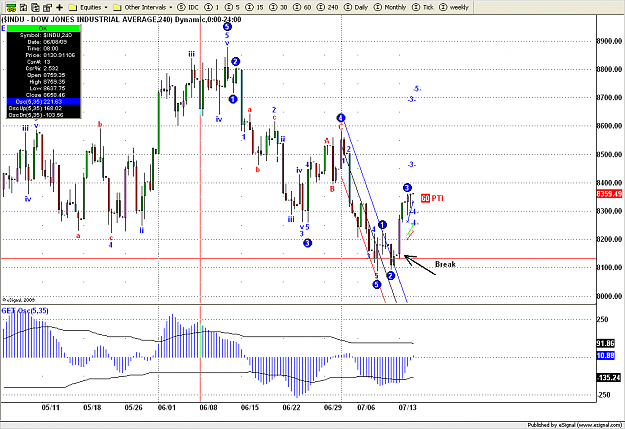
Task: Click the fourth toolbar icon left of the plus
Action: tap(47, 7)
